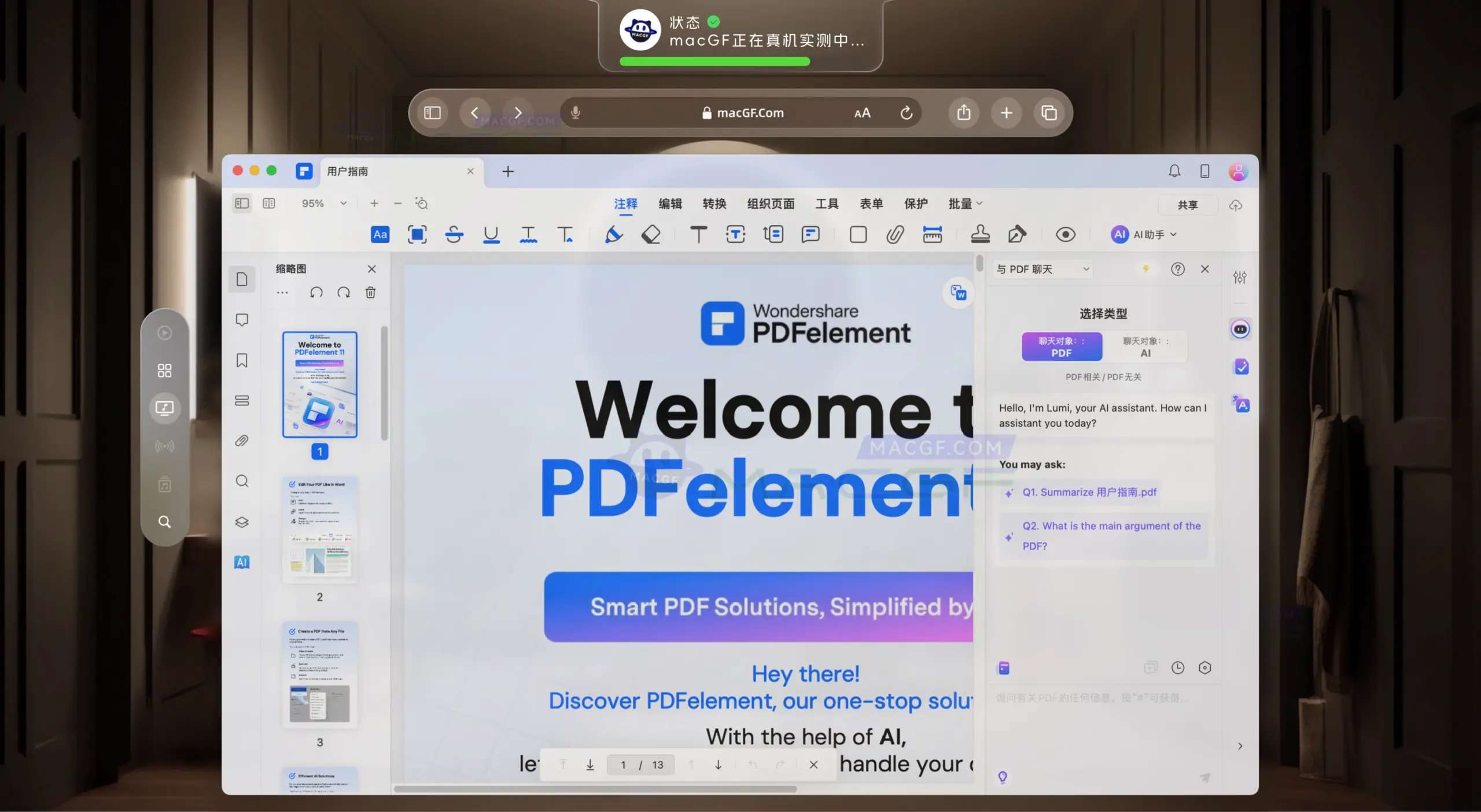Toggle the left panel visibility
The image size is (1481, 812).
tap(241, 203)
